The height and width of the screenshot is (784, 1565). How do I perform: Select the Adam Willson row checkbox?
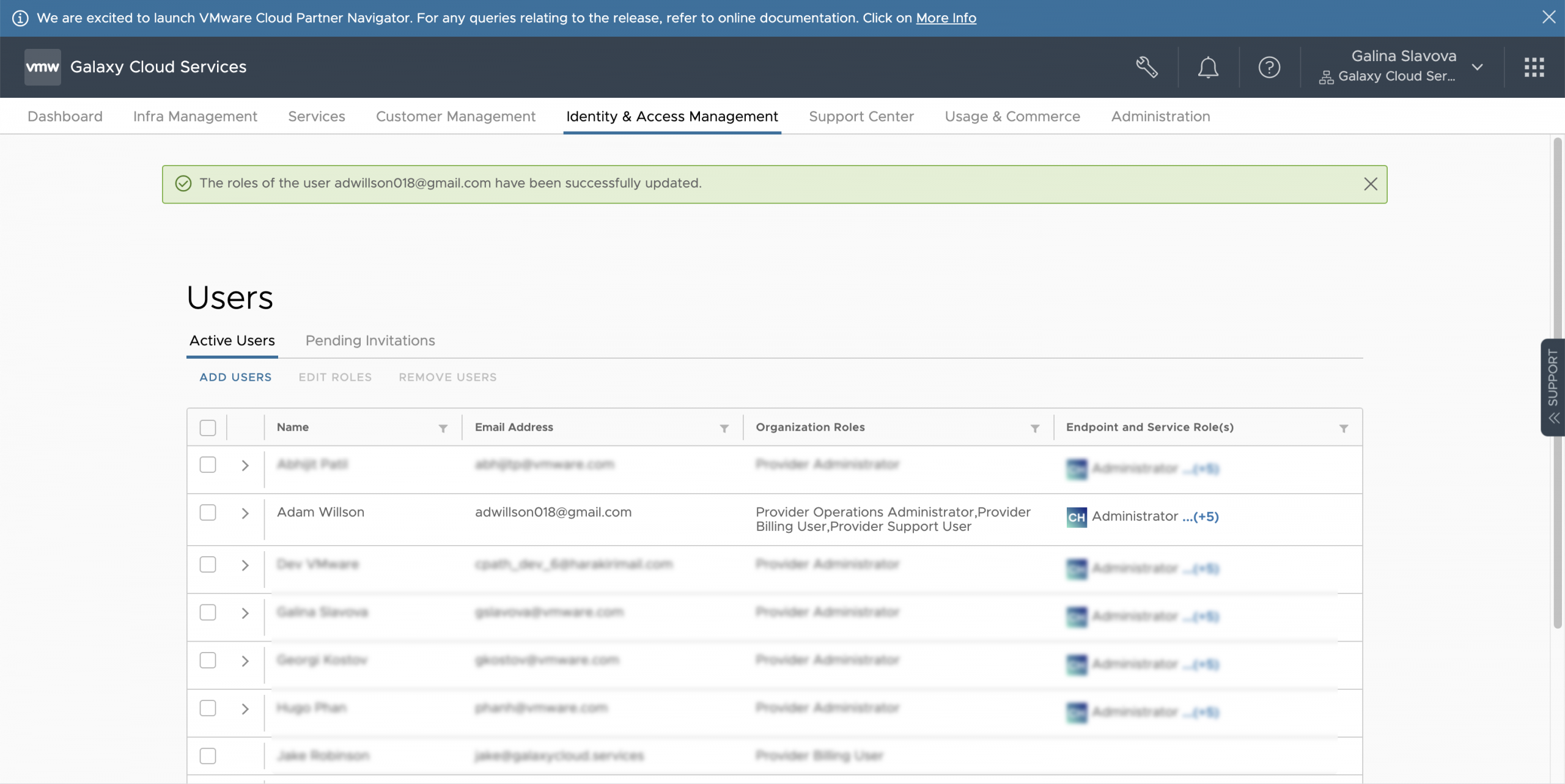pyautogui.click(x=208, y=513)
